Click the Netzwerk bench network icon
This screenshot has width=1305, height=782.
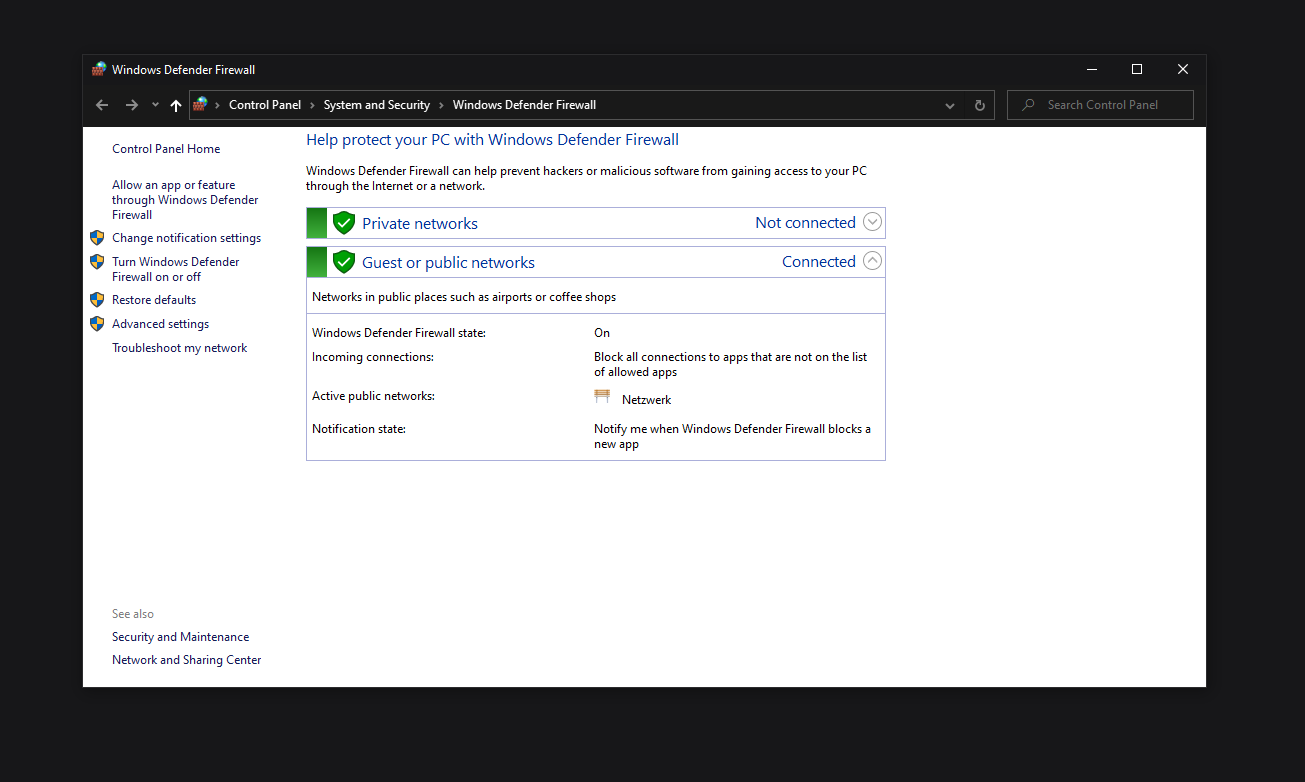[602, 397]
